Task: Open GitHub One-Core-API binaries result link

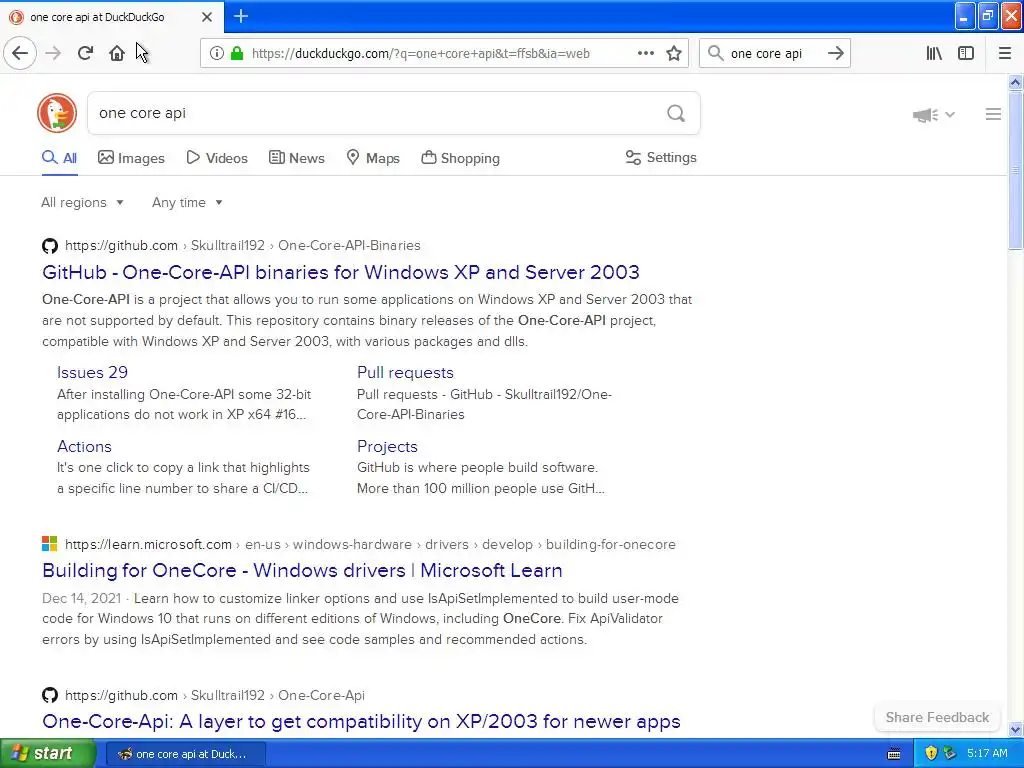Action: [341, 272]
